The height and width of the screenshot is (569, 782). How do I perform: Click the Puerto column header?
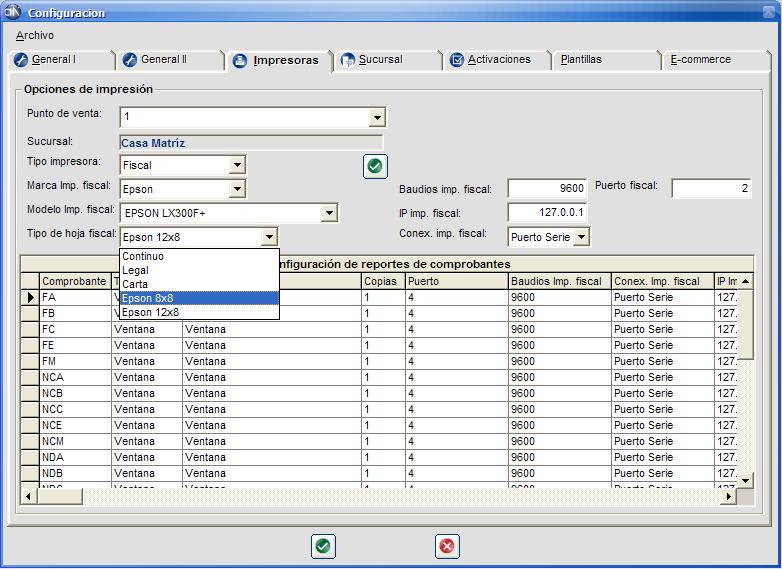pos(457,281)
